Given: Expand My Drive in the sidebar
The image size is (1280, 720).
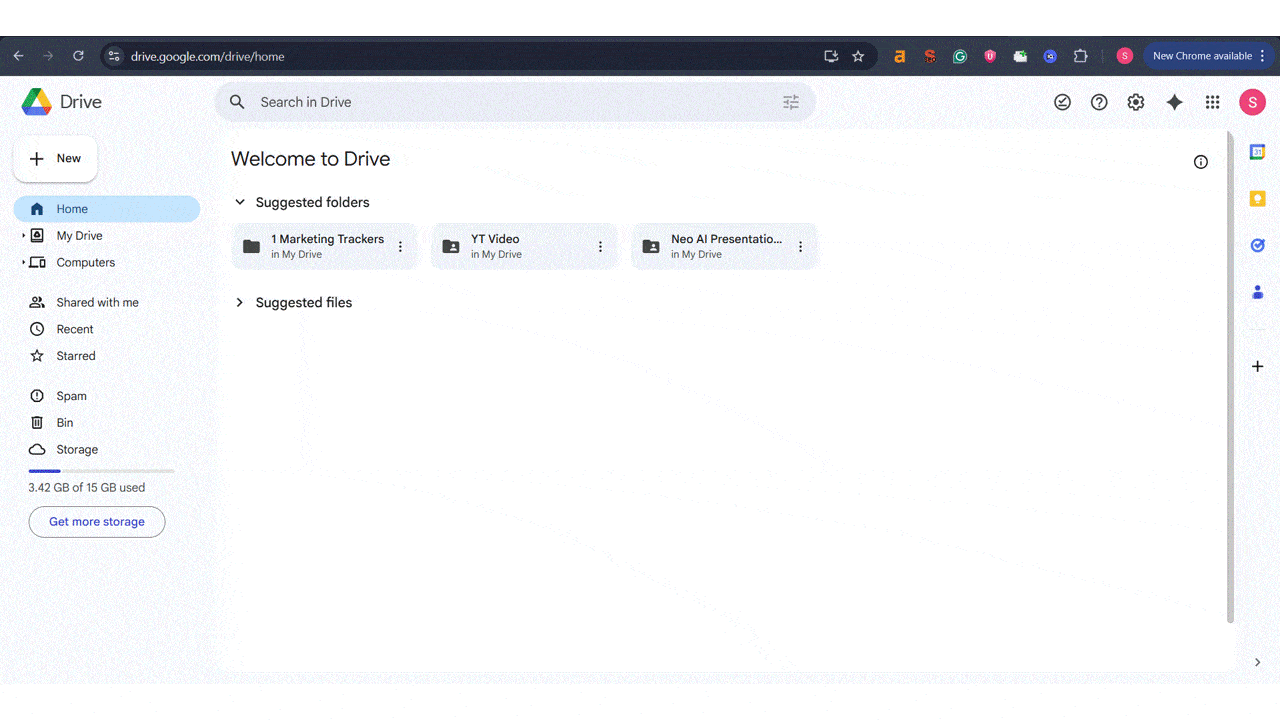Looking at the screenshot, I should pyautogui.click(x=25, y=235).
